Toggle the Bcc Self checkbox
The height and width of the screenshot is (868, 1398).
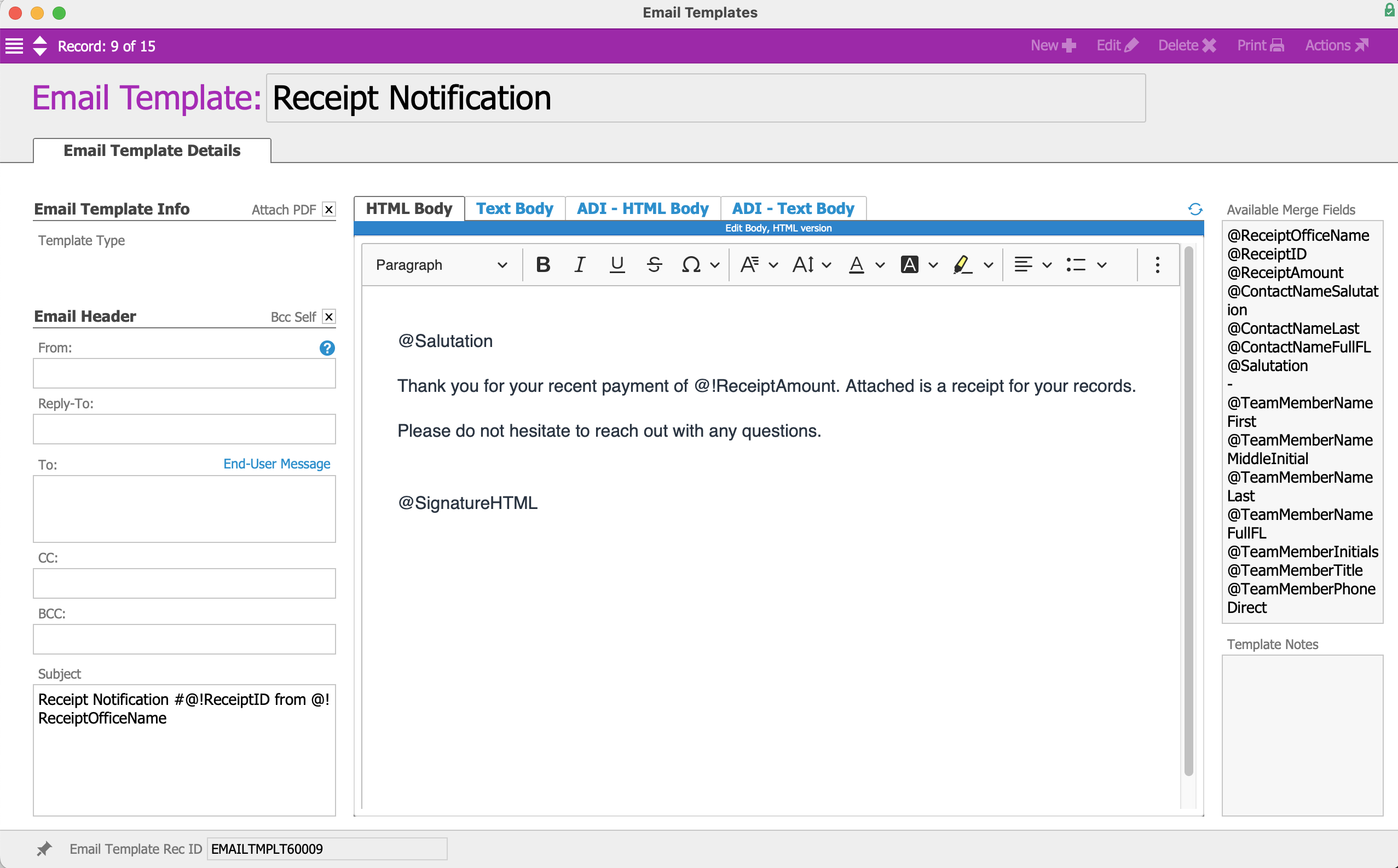tap(329, 317)
